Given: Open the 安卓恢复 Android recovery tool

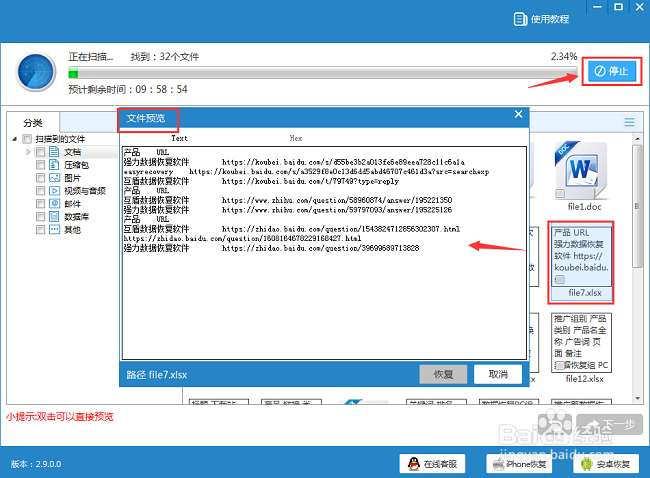Looking at the screenshot, I should click(606, 463).
